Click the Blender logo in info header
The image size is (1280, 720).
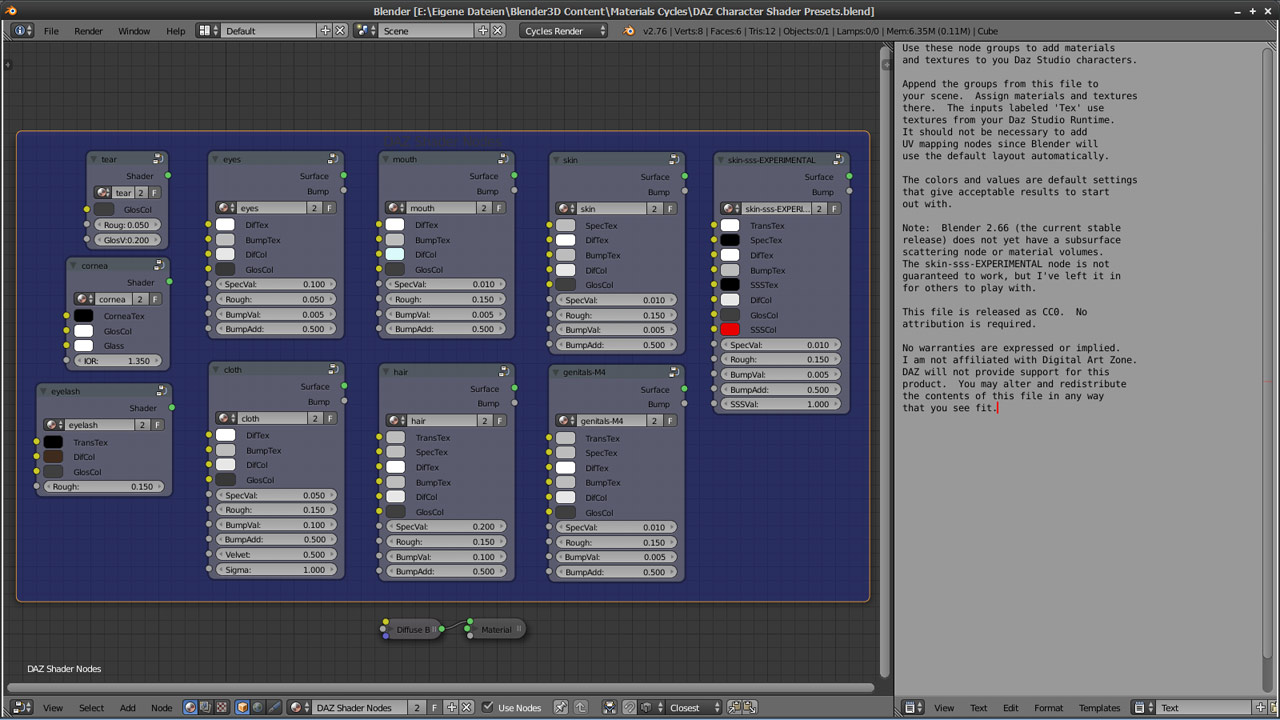click(628, 31)
